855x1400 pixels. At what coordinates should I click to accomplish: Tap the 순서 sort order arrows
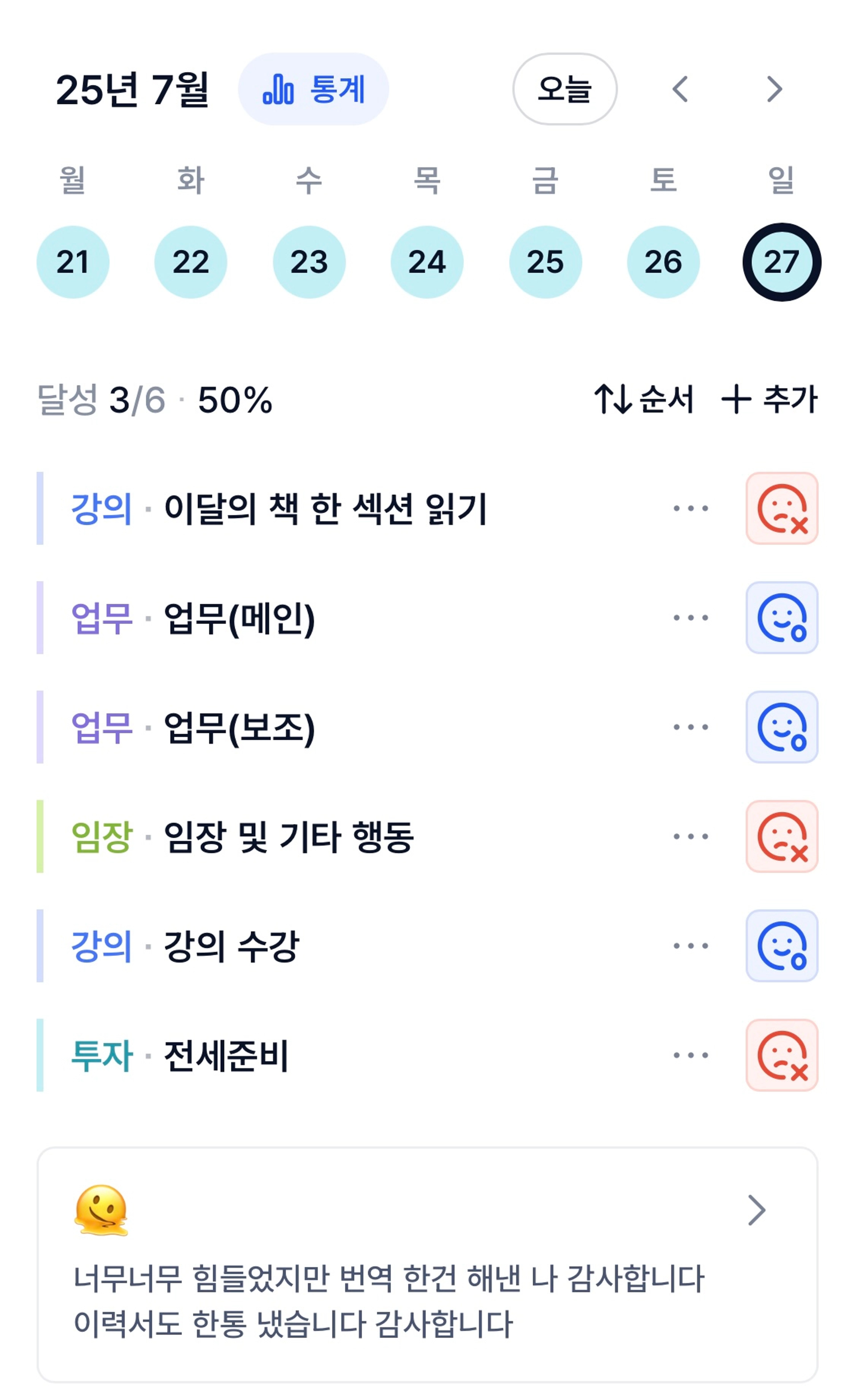[613, 399]
